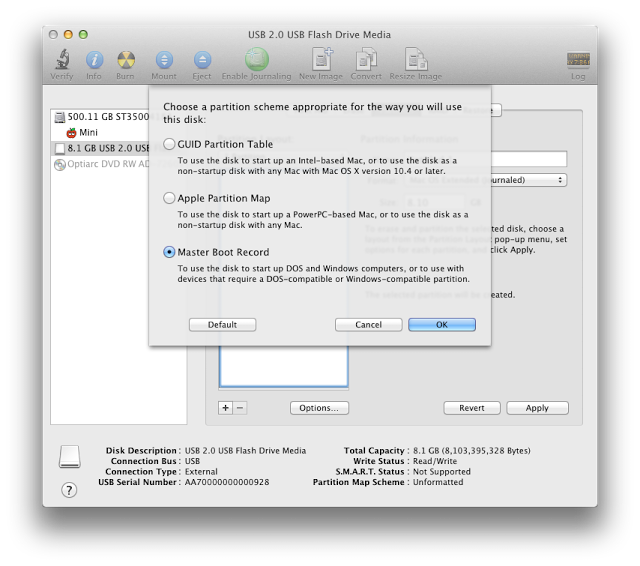The image size is (640, 566).
Task: Click the Convert toolbar icon
Action: tap(366, 59)
